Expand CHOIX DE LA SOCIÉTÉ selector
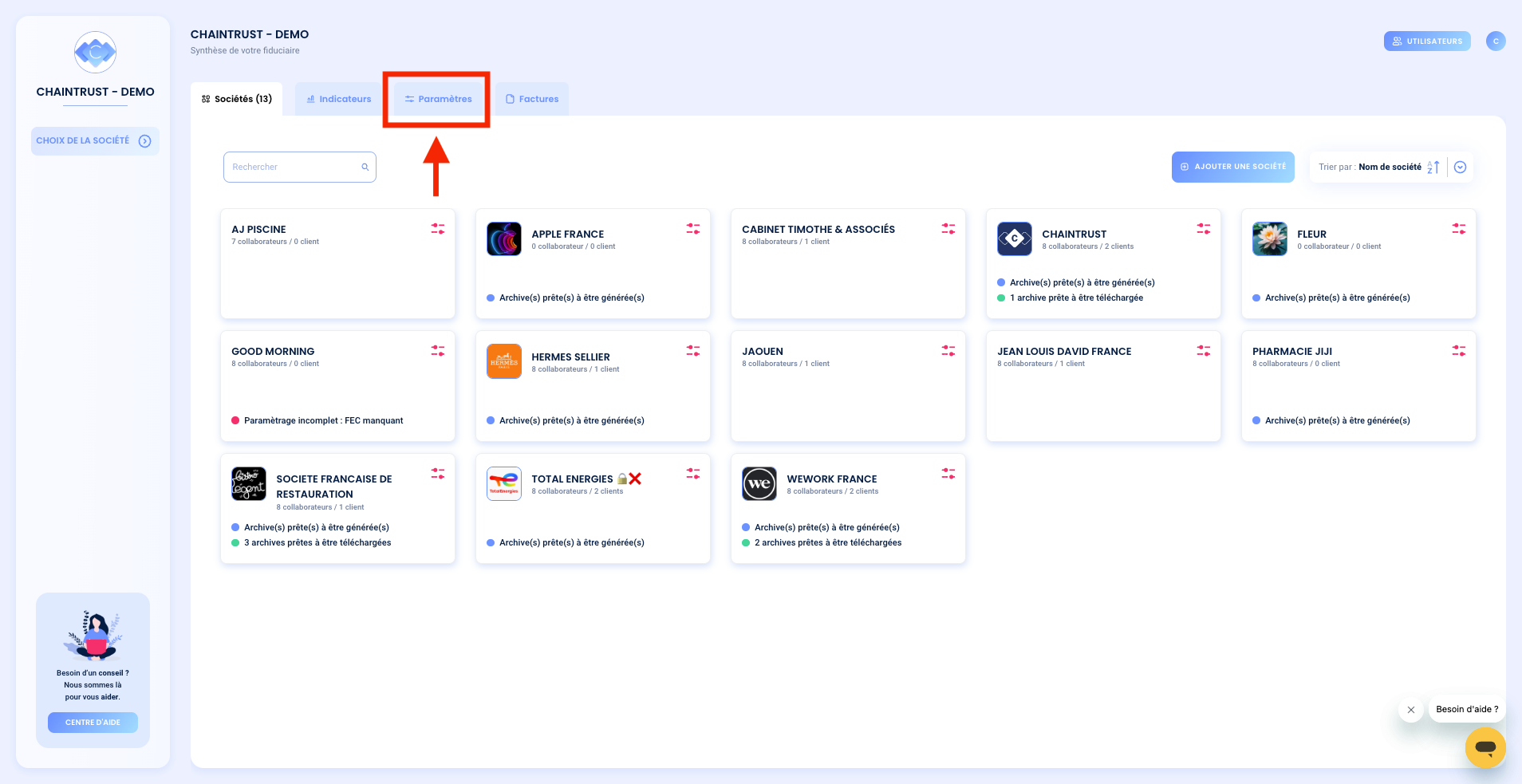 (x=95, y=141)
